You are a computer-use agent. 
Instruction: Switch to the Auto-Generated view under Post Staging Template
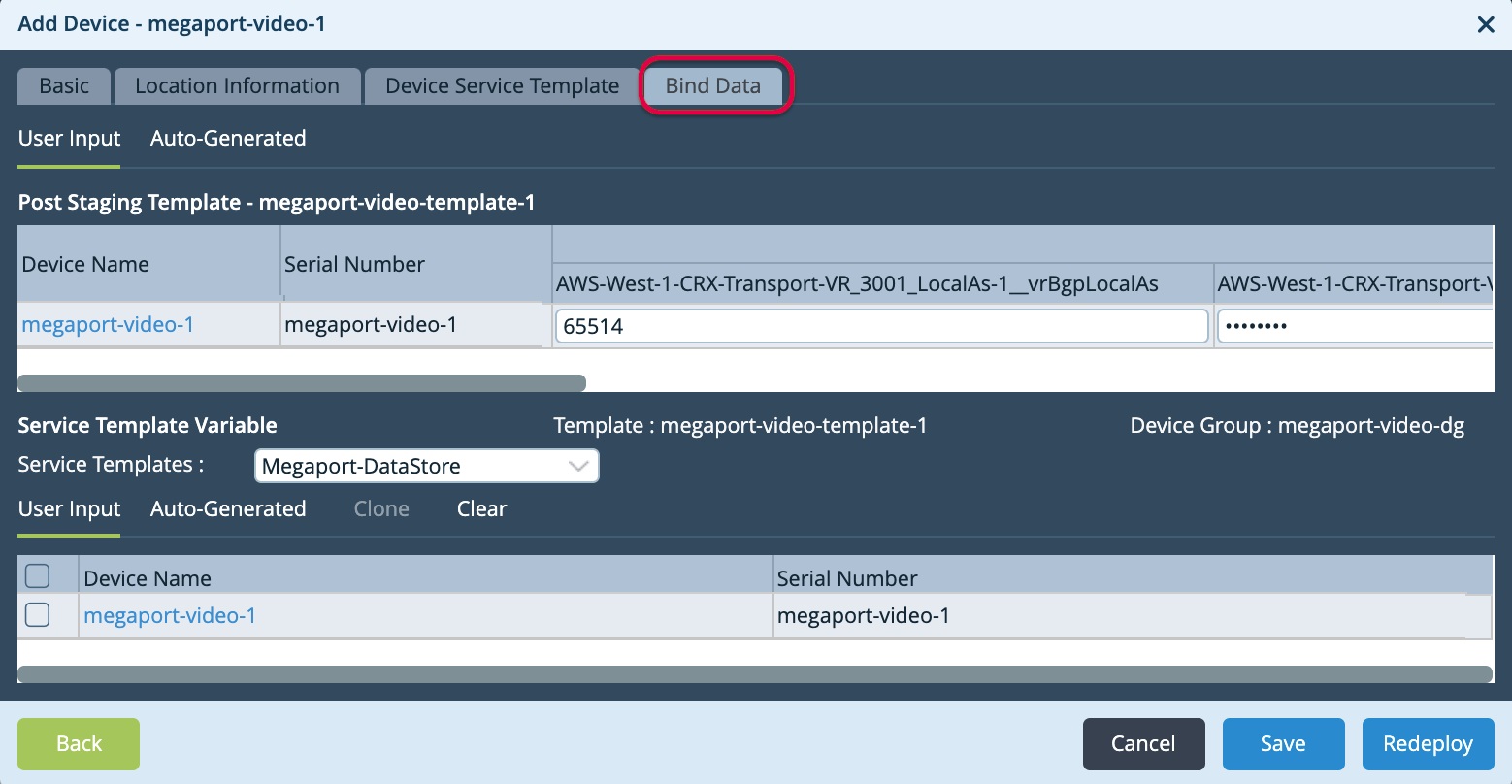[228, 138]
